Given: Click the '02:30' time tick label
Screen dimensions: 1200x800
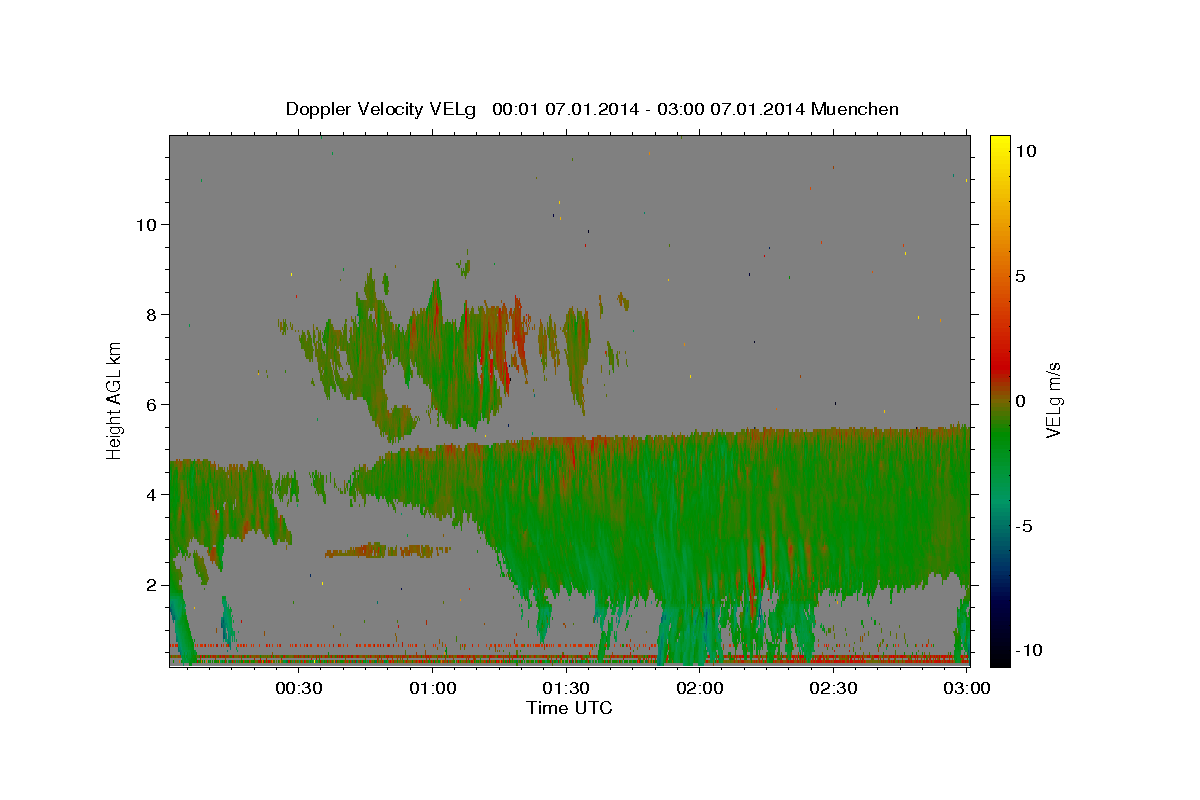Looking at the screenshot, I should (x=833, y=688).
